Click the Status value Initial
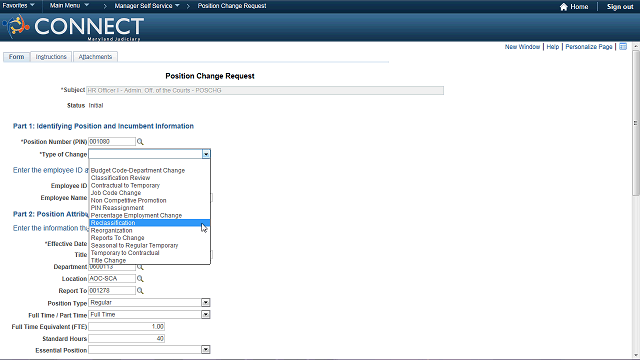 pyautogui.click(x=96, y=105)
